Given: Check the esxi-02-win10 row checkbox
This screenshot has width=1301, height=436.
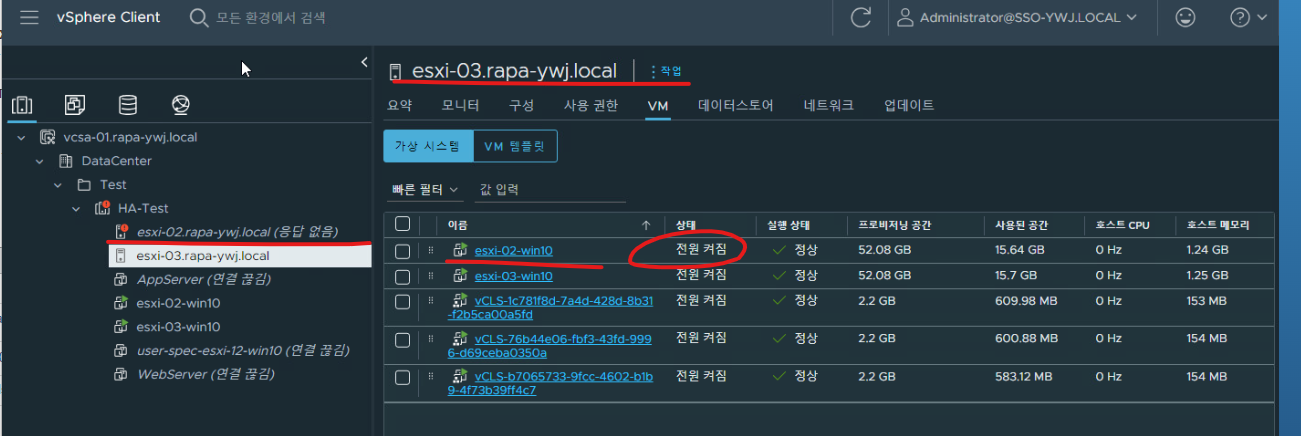Looking at the screenshot, I should point(402,250).
